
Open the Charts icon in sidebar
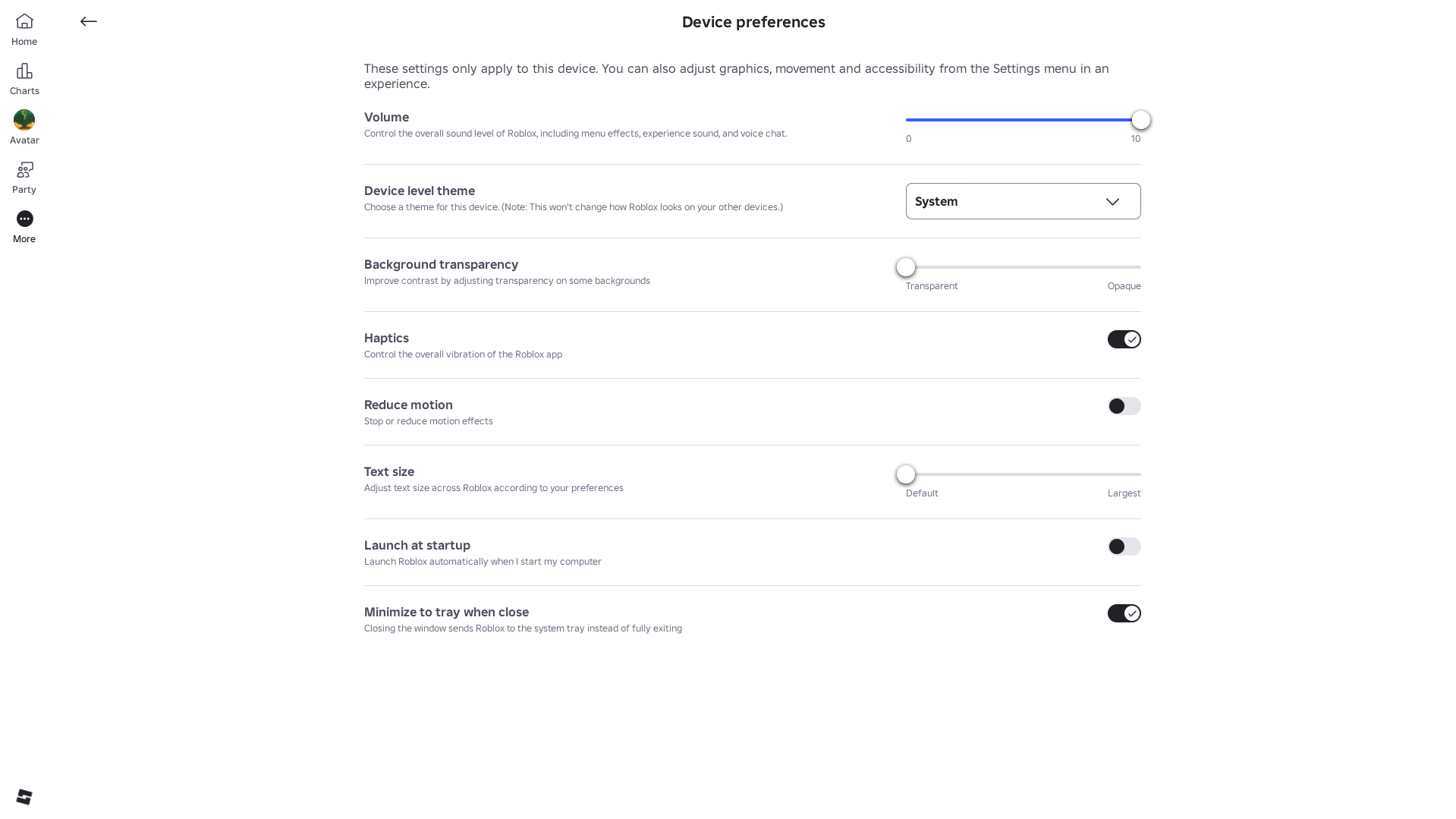click(24, 71)
